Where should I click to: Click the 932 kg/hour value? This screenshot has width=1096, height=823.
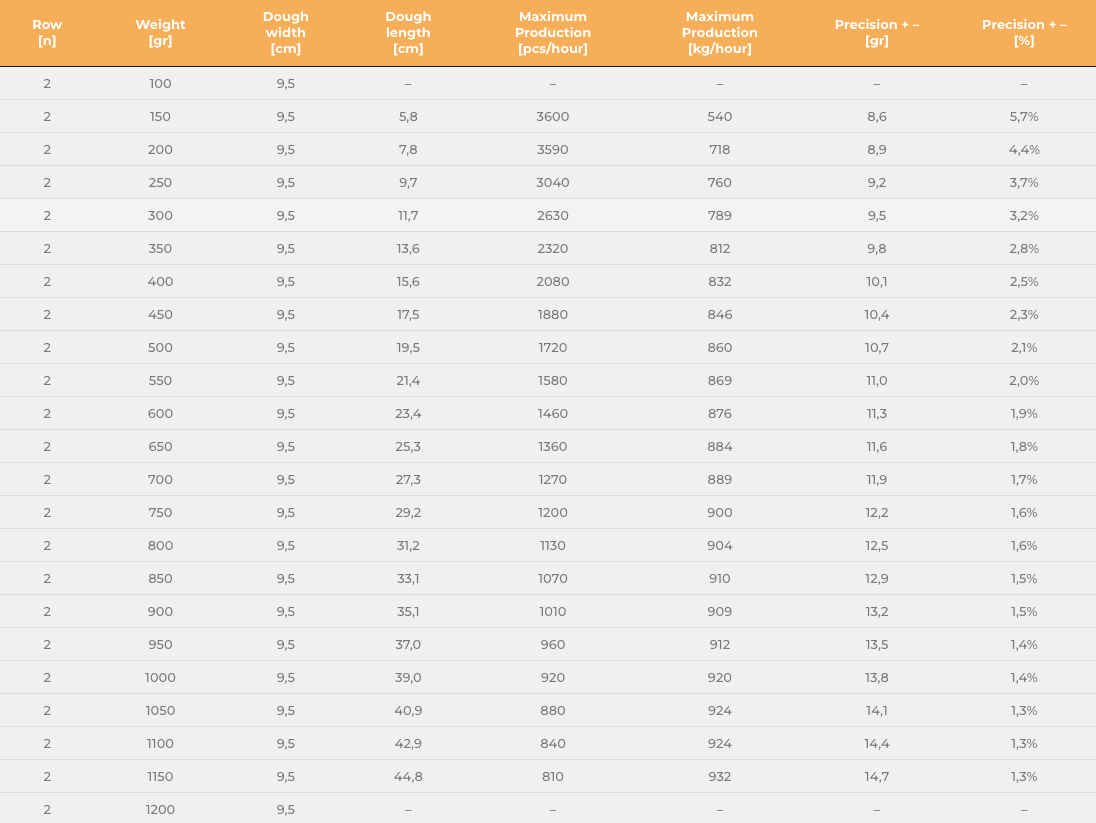pyautogui.click(x=719, y=777)
